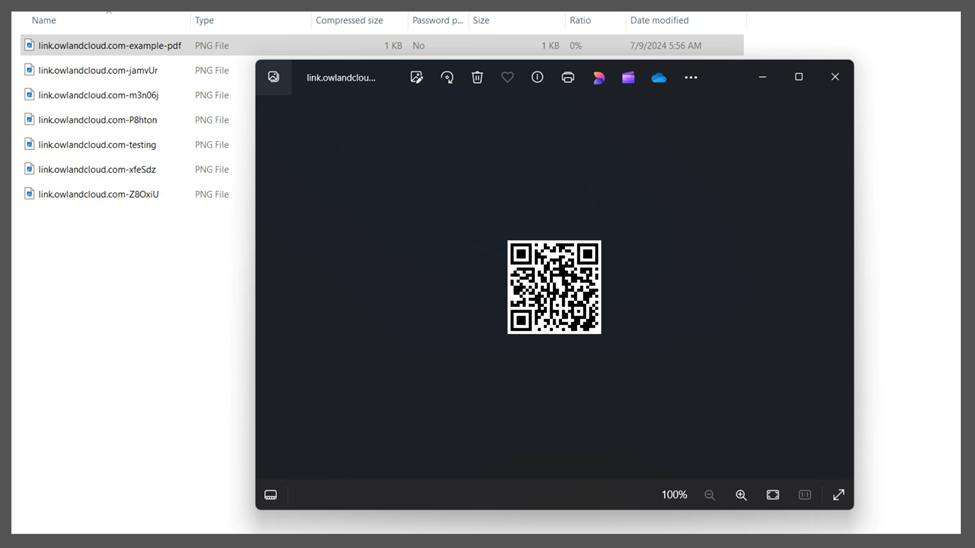The height and width of the screenshot is (548, 975).
Task: Open Microsoft Designer from the Photos toolbar
Action: 598,77
